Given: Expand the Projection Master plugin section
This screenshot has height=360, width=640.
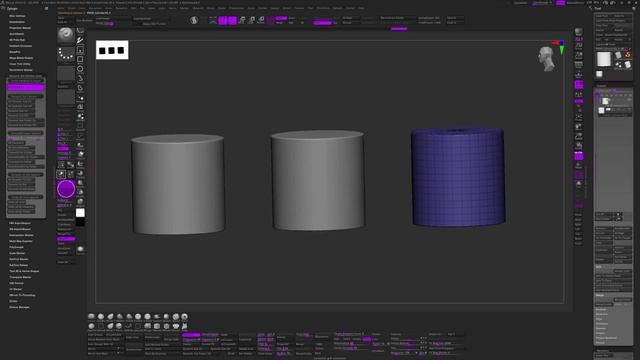Looking at the screenshot, I should (x=20, y=28).
